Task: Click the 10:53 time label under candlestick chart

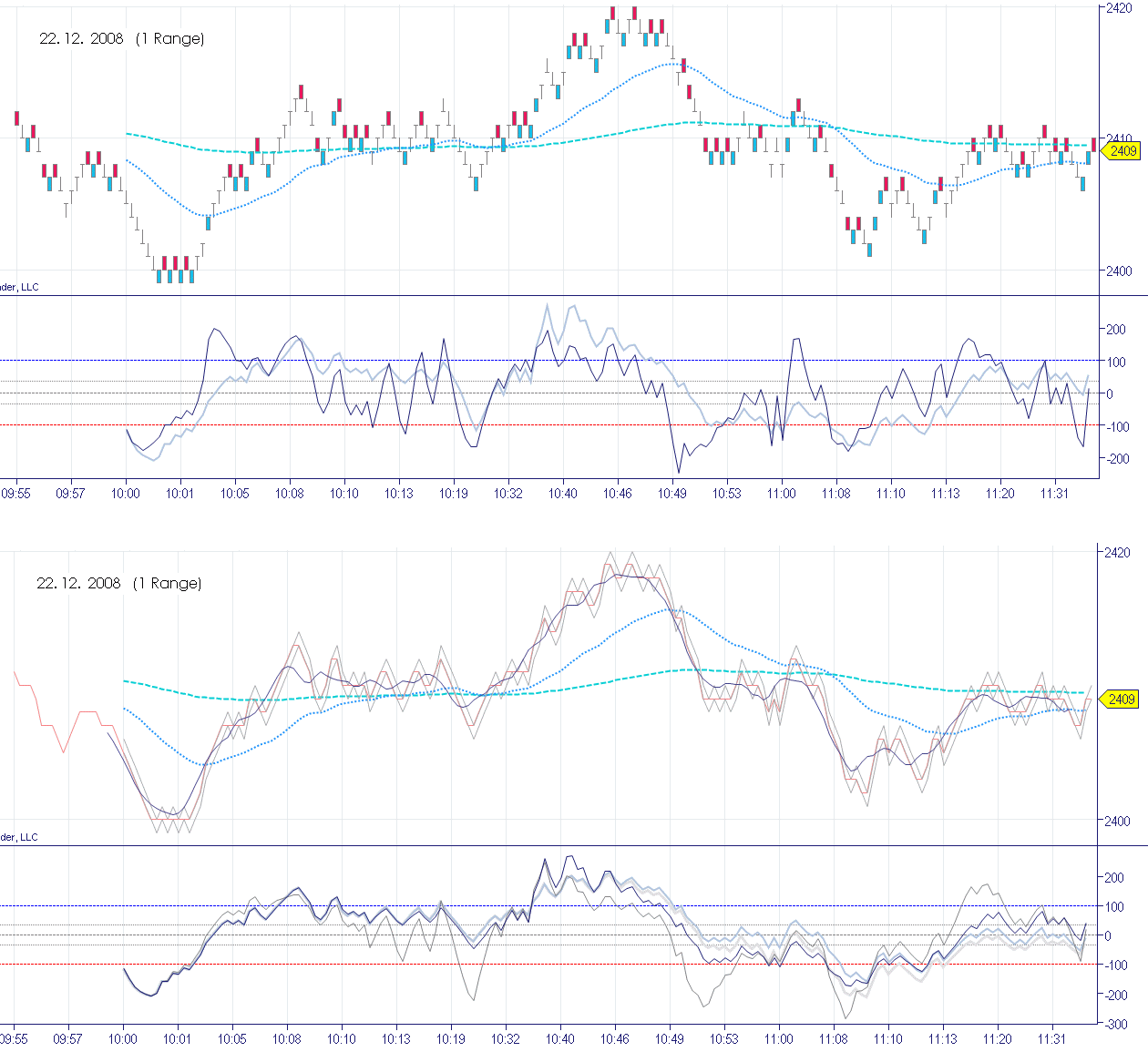Action: 726,494
